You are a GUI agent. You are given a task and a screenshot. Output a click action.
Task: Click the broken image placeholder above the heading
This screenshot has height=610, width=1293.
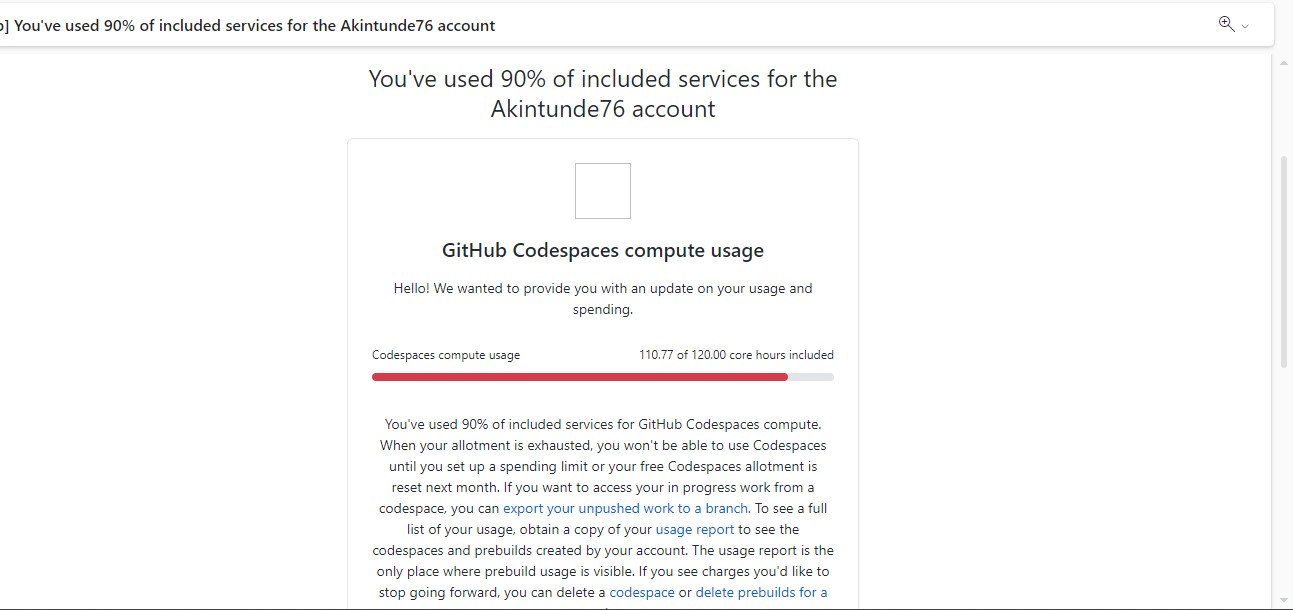(x=602, y=190)
